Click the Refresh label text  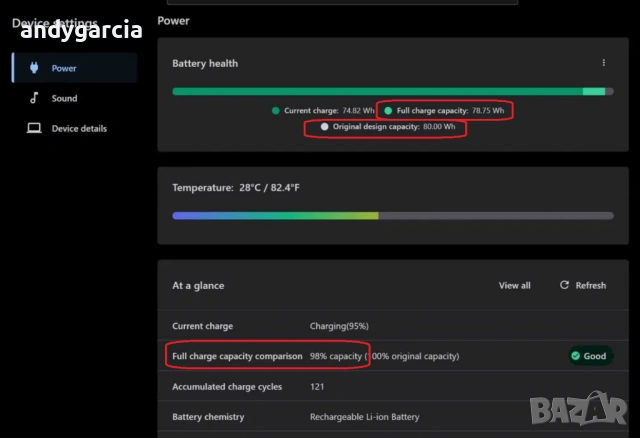click(x=591, y=285)
